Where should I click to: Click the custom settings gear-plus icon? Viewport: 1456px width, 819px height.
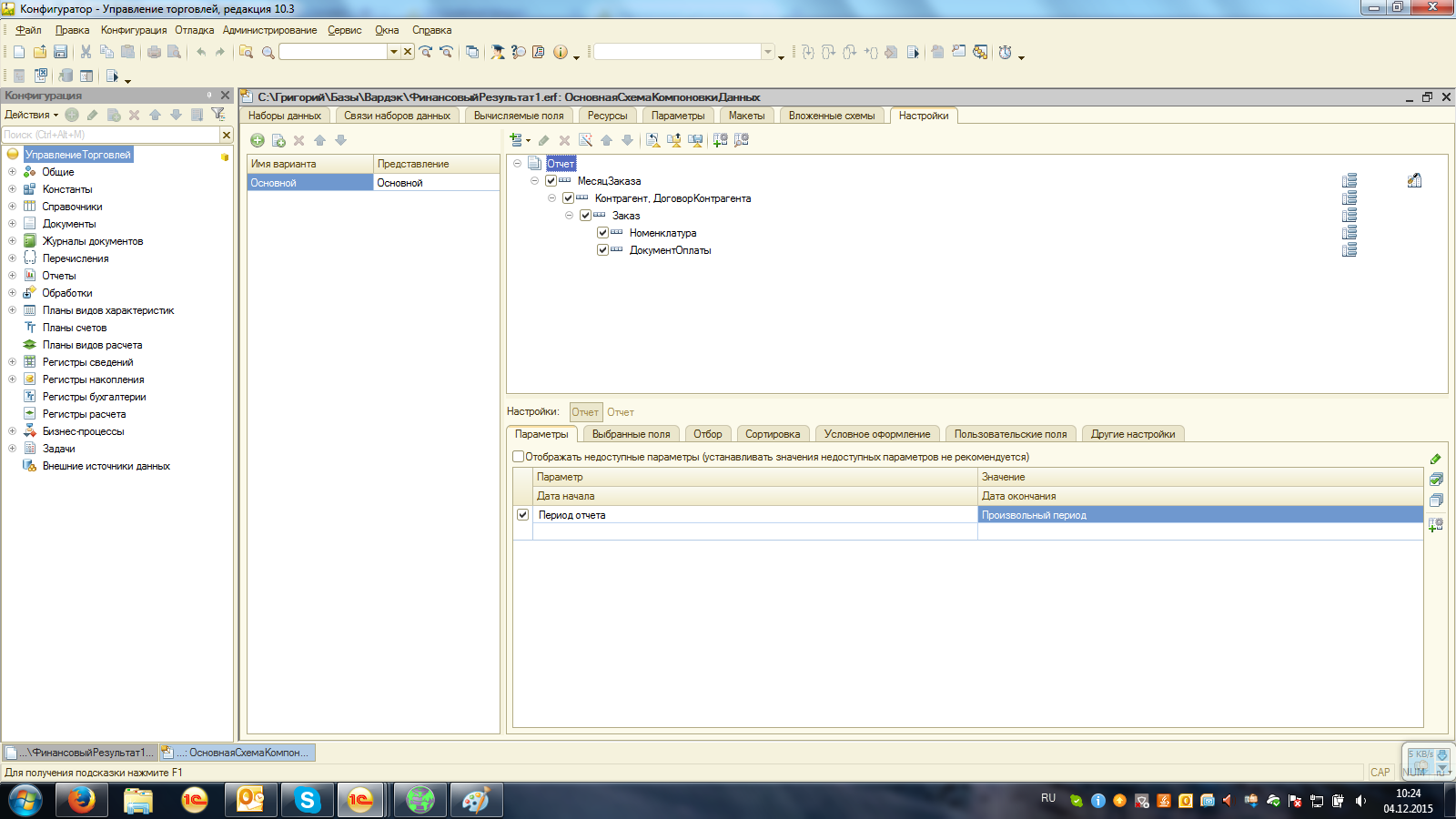click(x=720, y=140)
